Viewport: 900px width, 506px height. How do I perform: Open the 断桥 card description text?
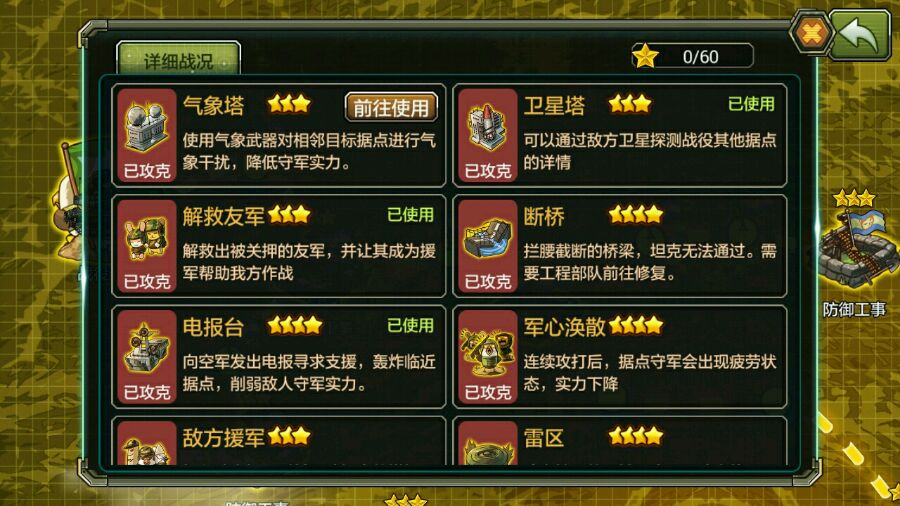coord(650,262)
